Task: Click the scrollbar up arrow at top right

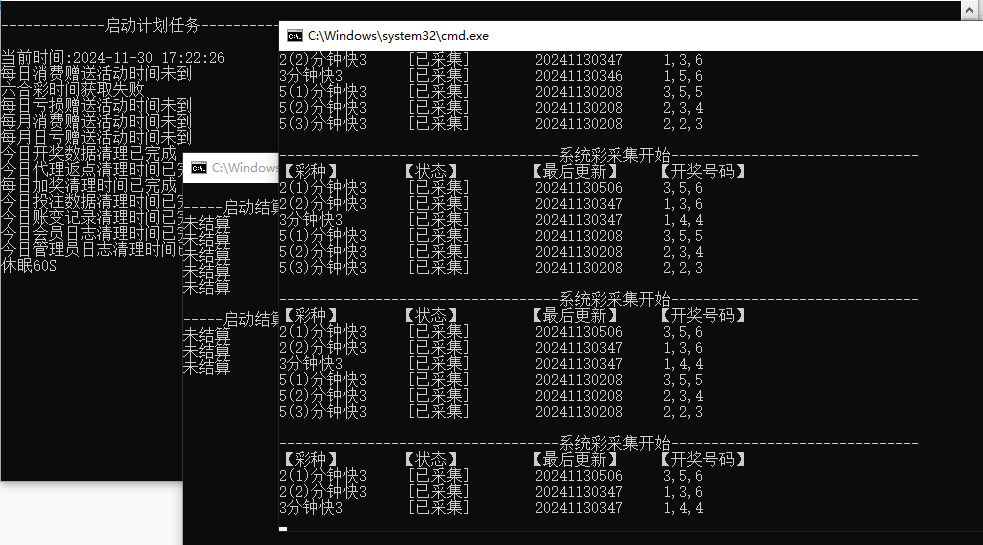Action: [969, 10]
